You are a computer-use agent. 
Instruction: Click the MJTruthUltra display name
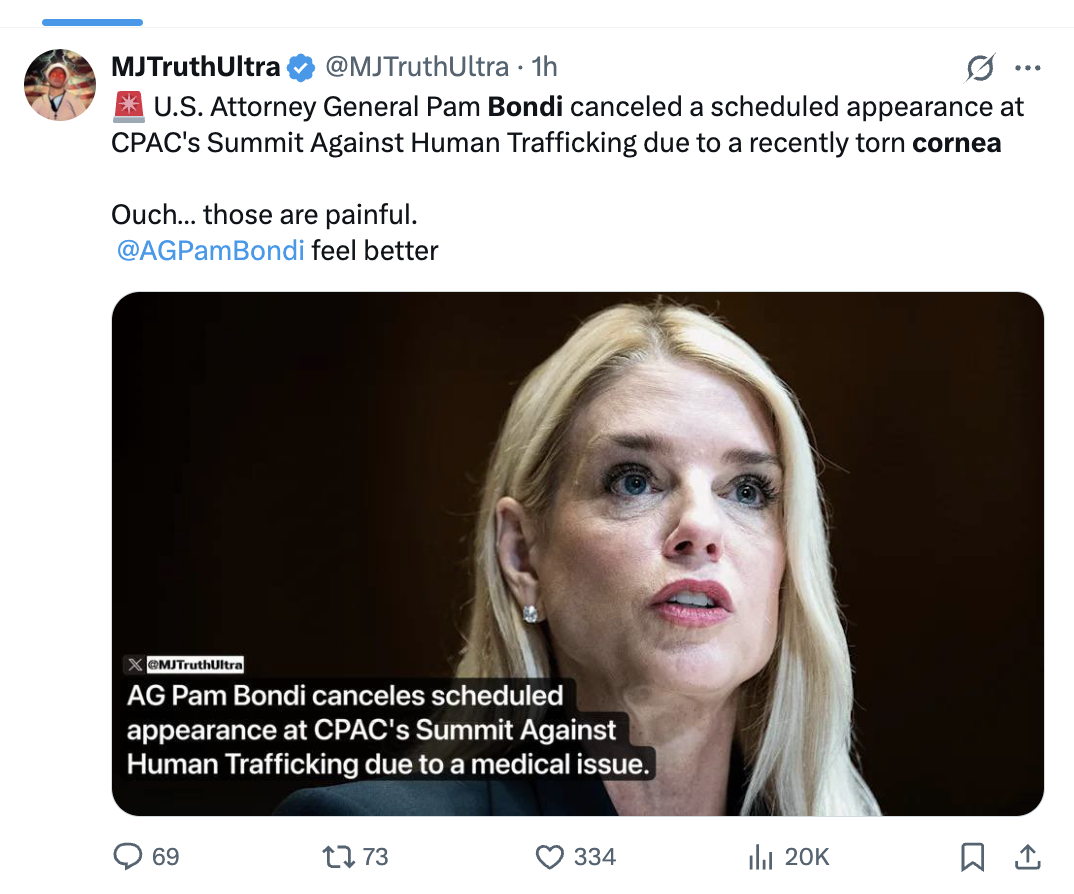(x=196, y=68)
